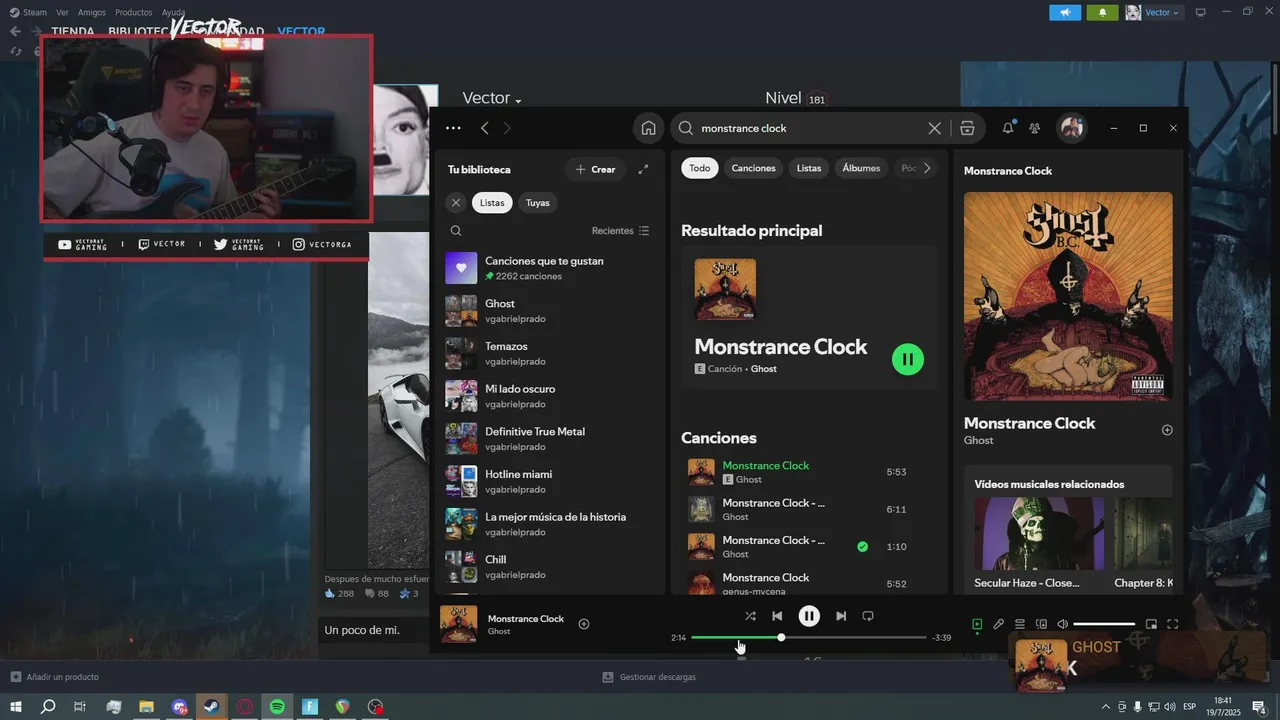Open Windows Start menu
1280x720 pixels.
tap(15, 706)
